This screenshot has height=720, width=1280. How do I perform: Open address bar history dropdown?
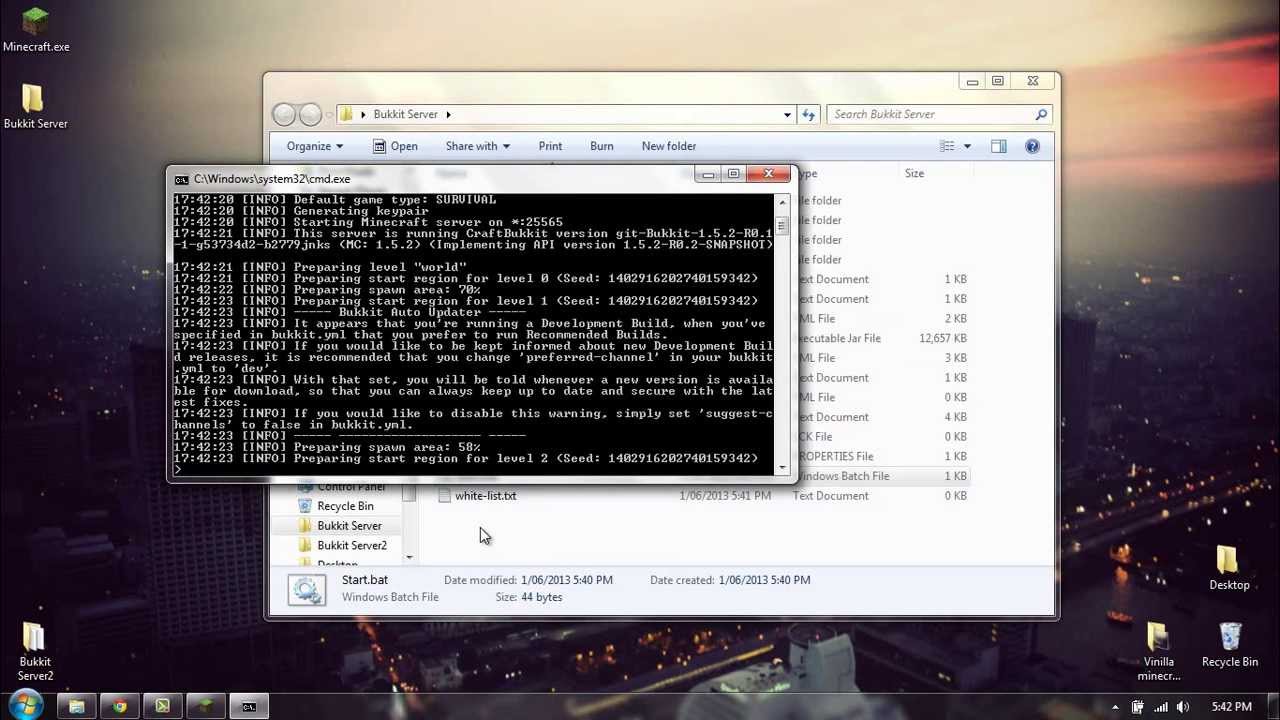click(787, 114)
